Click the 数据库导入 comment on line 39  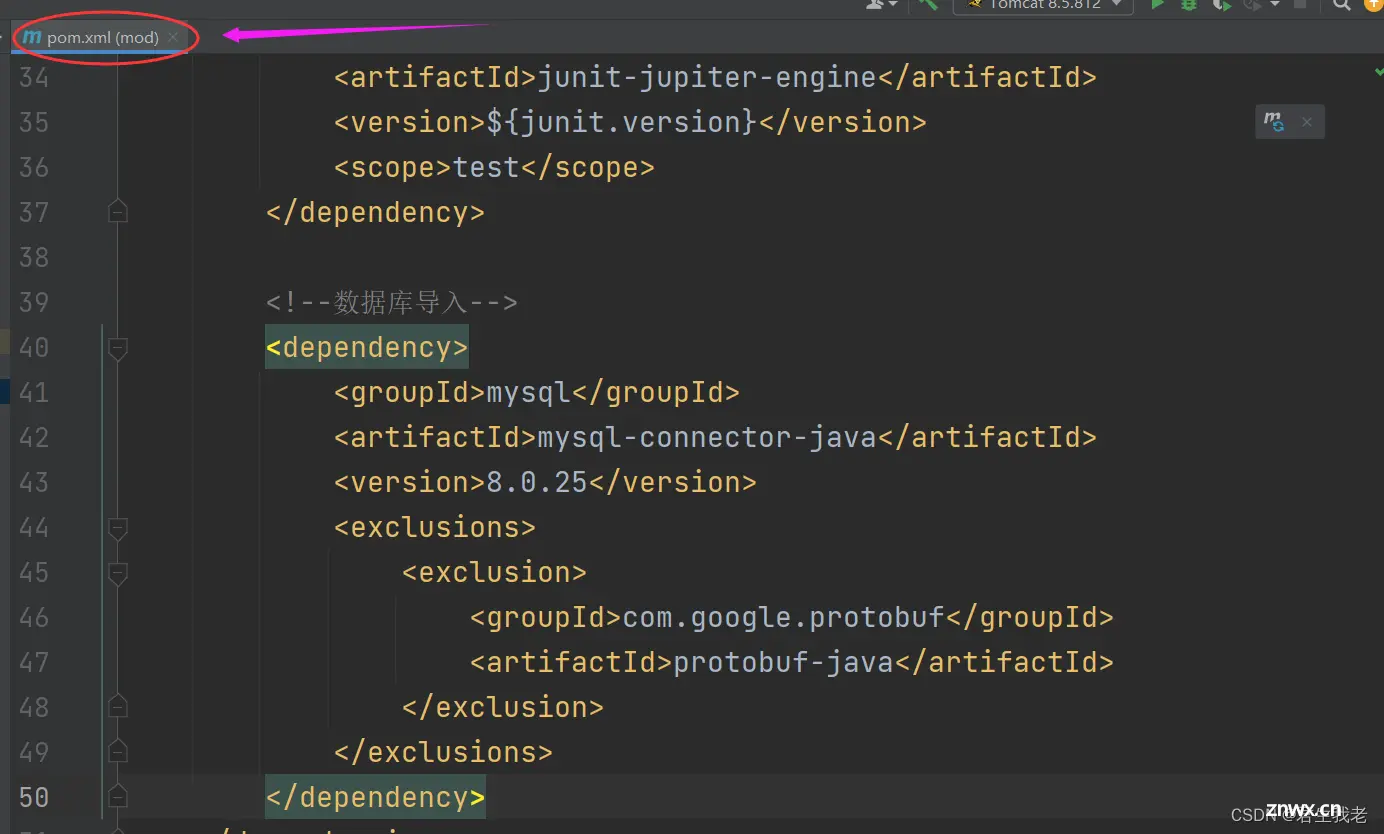coord(391,302)
